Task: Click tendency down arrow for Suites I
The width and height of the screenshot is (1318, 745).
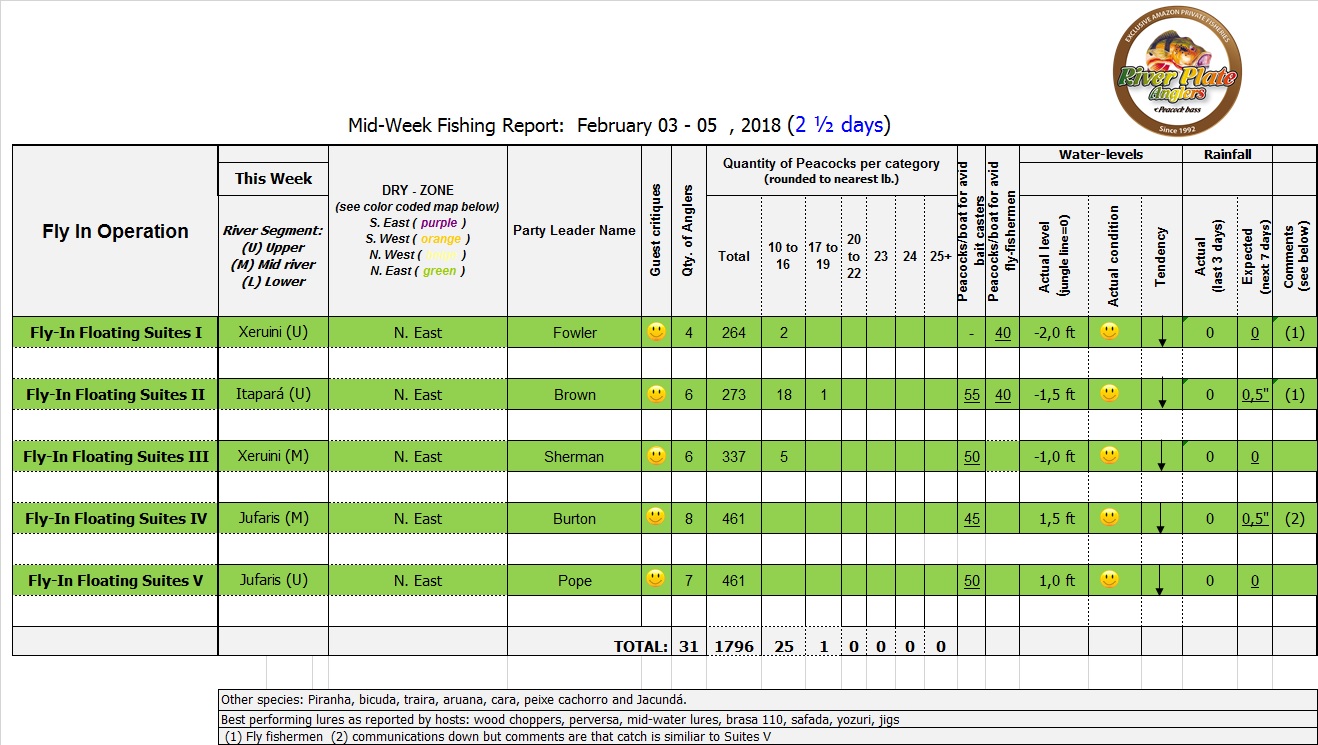Action: 1162,336
